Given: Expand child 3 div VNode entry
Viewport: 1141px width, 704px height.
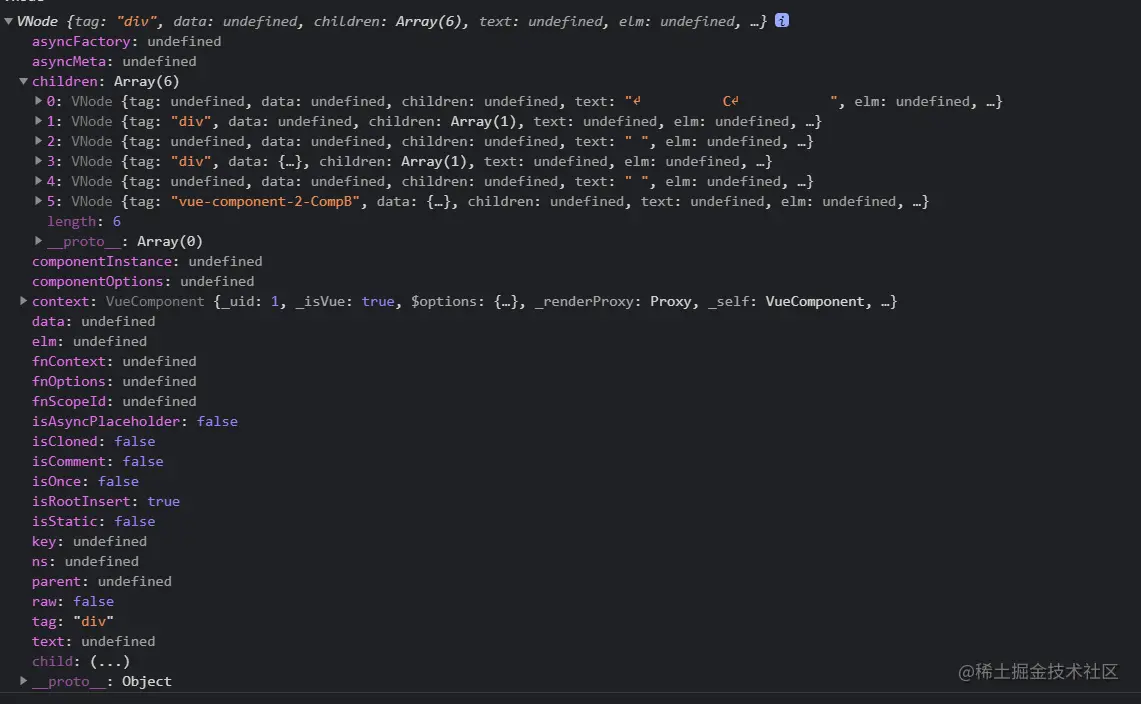Looking at the screenshot, I should pyautogui.click(x=39, y=161).
